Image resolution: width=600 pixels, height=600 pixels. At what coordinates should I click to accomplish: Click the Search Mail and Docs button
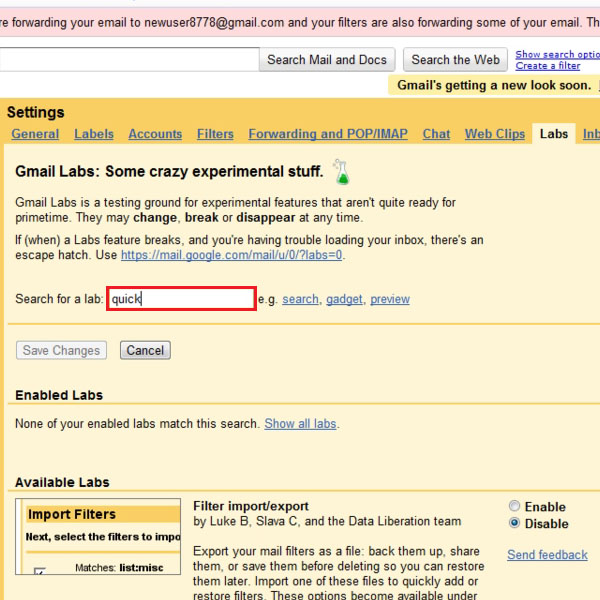tap(327, 60)
